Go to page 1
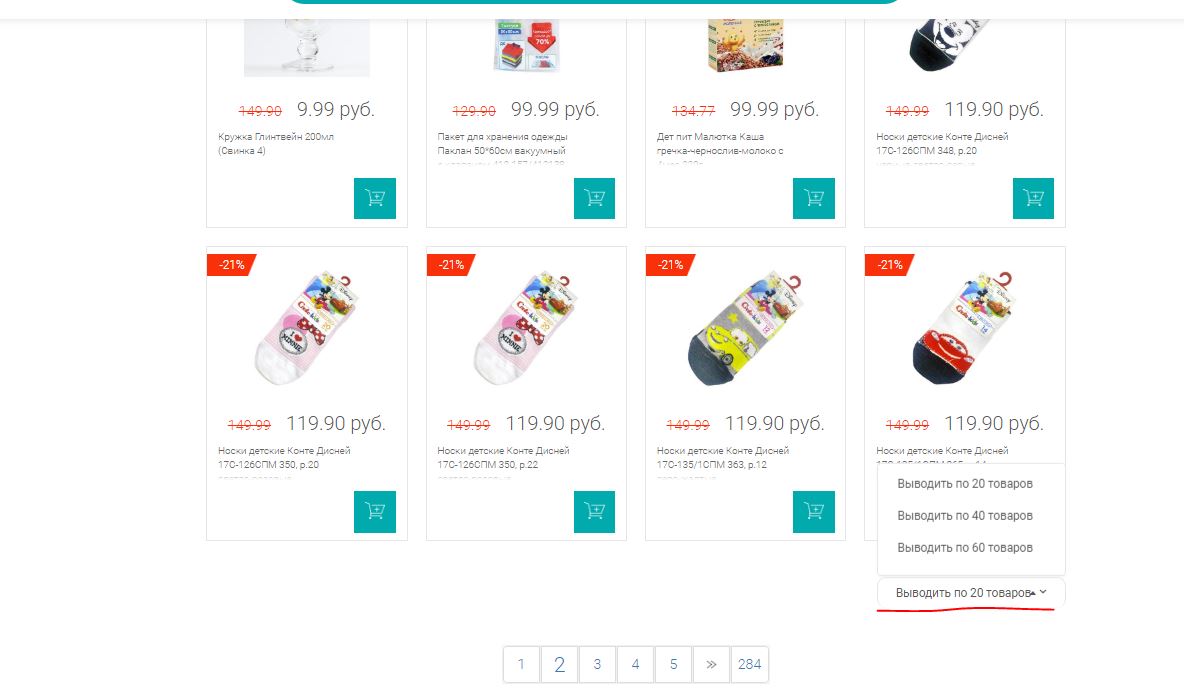Screen dimensions: 1184x697 [521, 665]
